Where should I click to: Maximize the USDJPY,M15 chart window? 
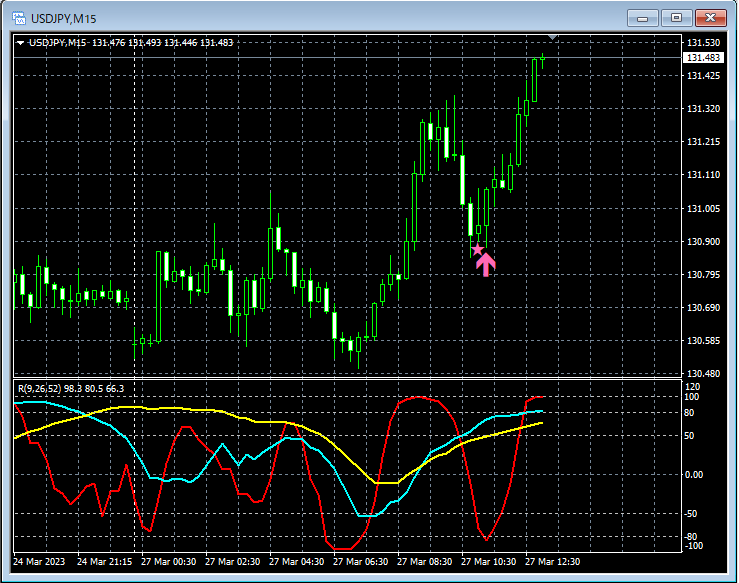coord(676,18)
